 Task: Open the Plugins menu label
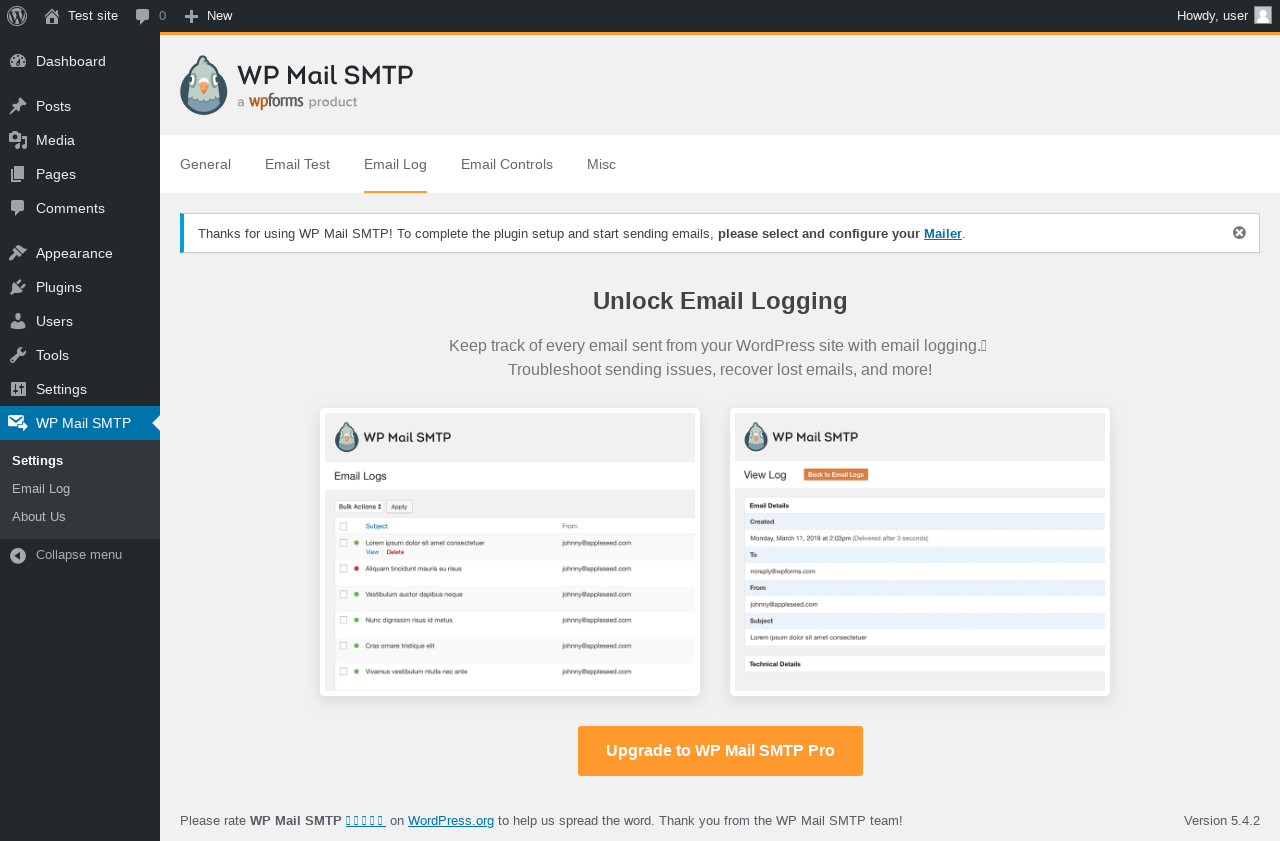tap(59, 287)
